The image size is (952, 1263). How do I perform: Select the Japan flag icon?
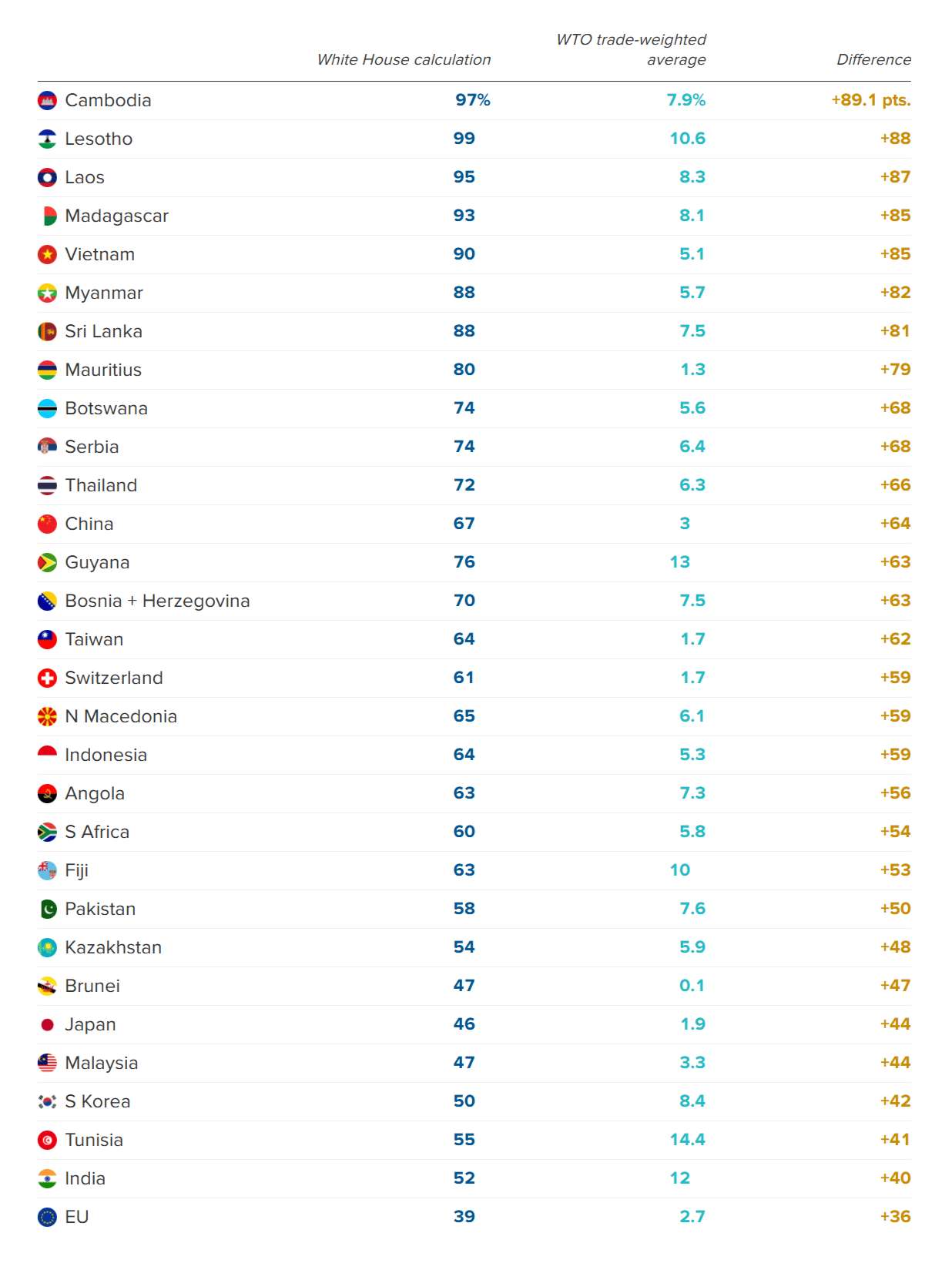(x=47, y=1024)
